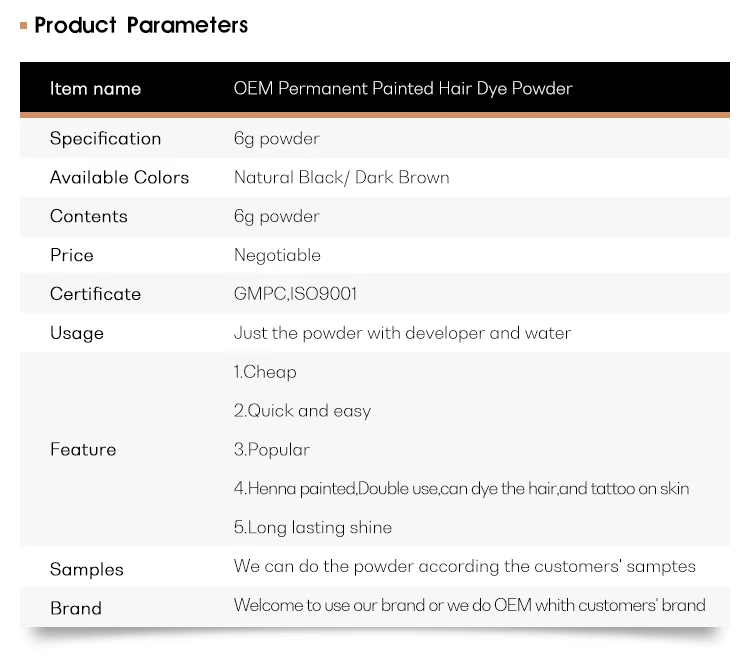
Task: Select the 2.Quick and easy feature line
Action: pyautogui.click(x=302, y=411)
